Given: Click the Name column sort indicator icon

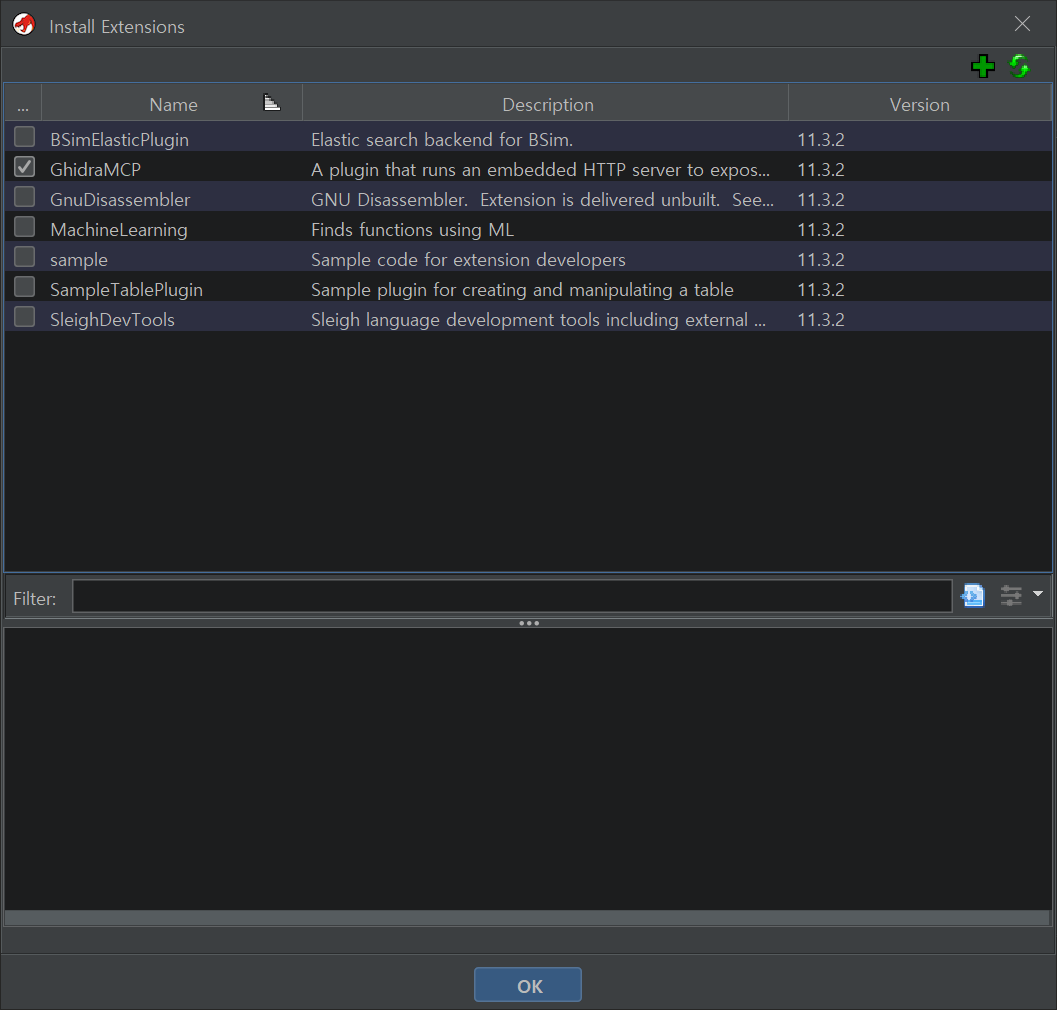Looking at the screenshot, I should 271,102.
